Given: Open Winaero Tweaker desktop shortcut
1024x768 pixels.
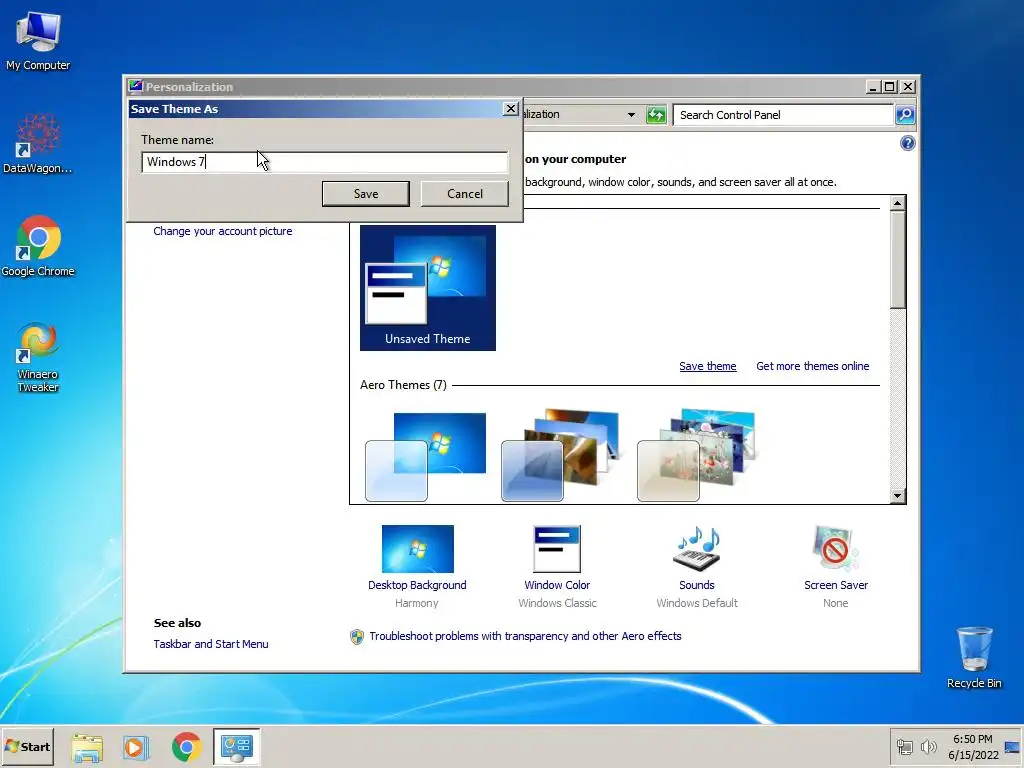Looking at the screenshot, I should click(x=38, y=357).
